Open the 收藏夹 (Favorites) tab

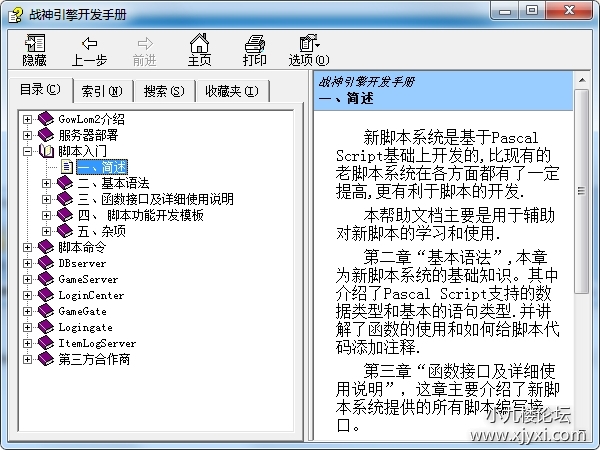(231, 91)
